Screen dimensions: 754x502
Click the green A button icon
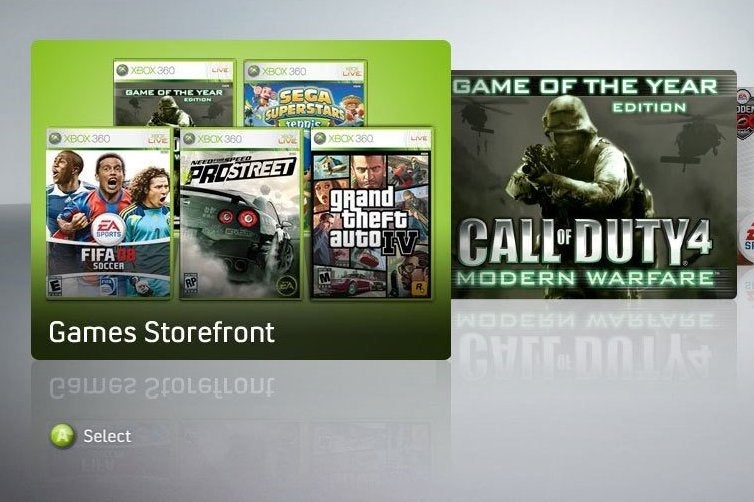[x=63, y=436]
